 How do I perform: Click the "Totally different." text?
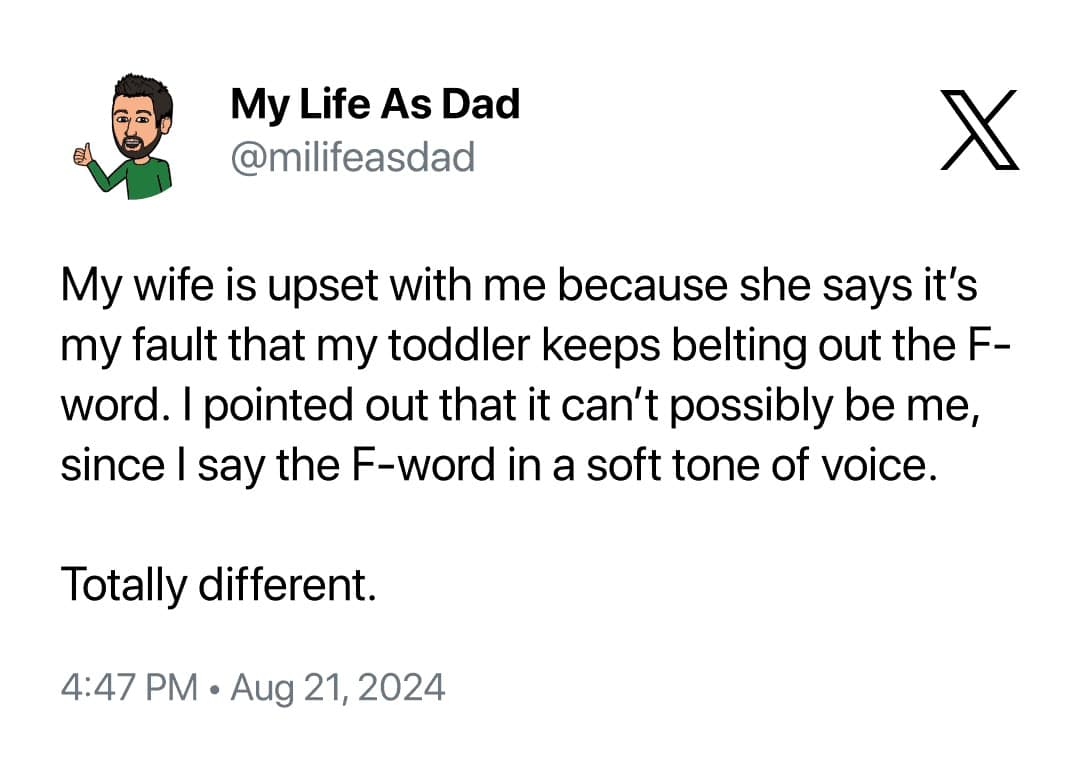[x=219, y=584]
